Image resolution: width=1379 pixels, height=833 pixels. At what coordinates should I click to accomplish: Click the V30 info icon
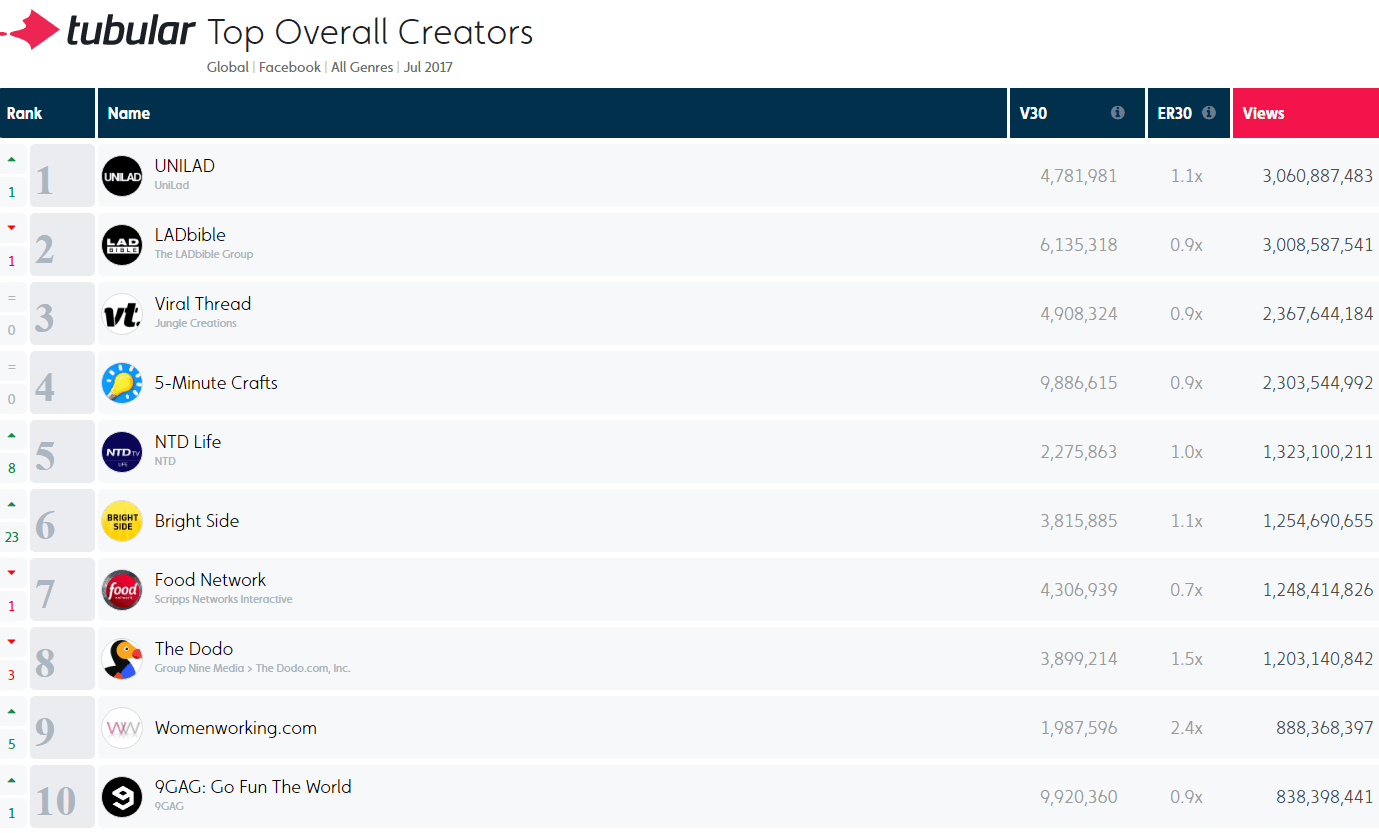(x=1118, y=113)
